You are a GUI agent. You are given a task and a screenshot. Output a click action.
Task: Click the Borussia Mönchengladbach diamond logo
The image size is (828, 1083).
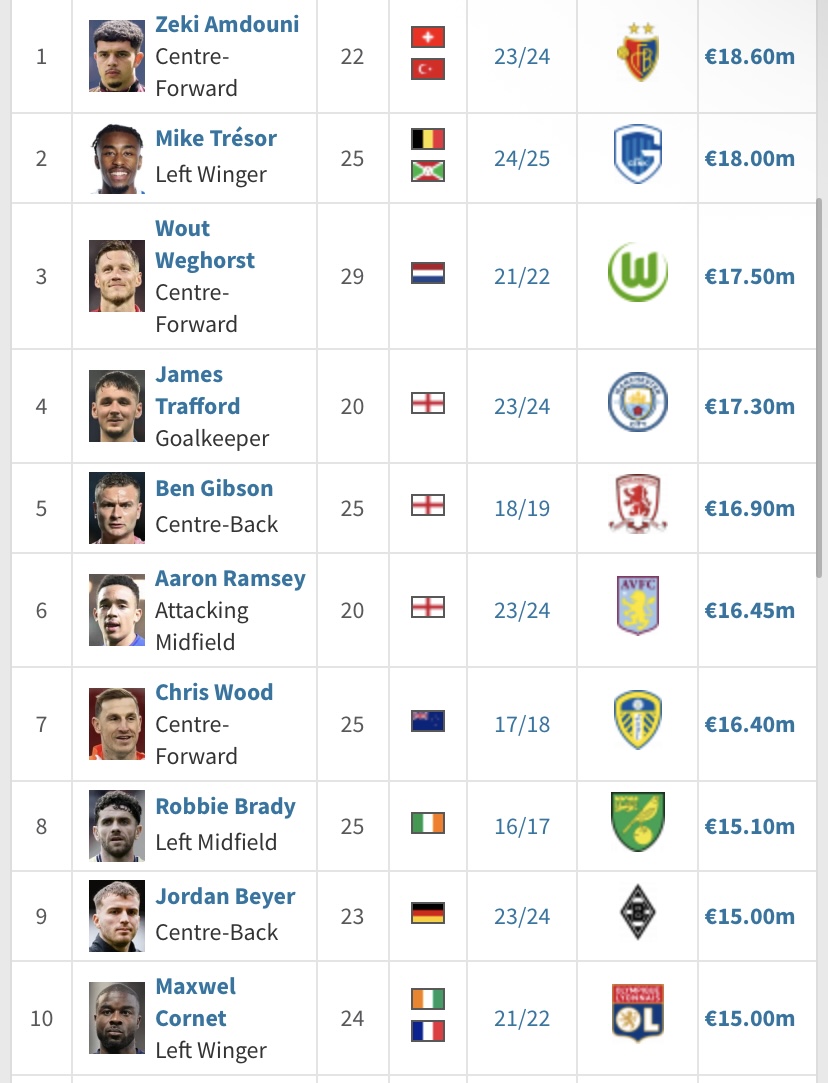(638, 912)
